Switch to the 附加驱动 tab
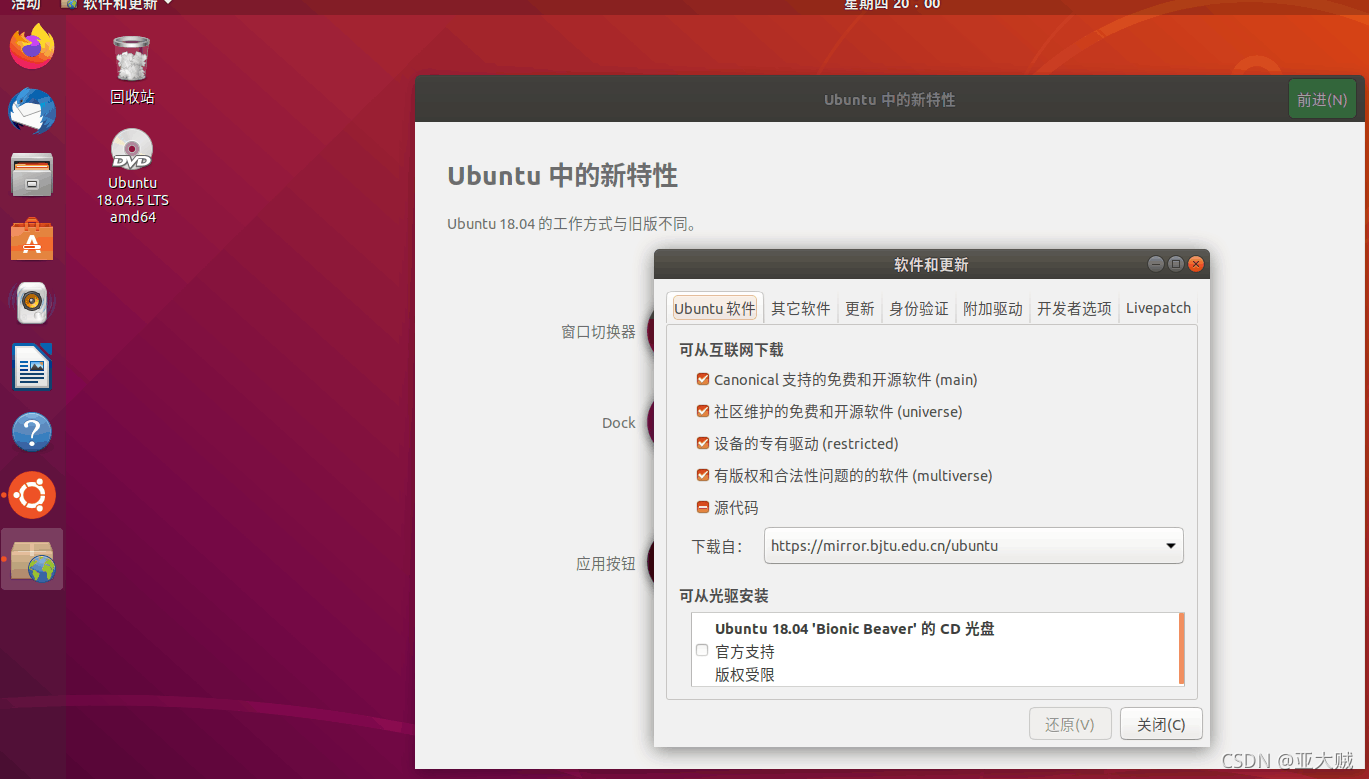Viewport: 1369px width, 779px height. pos(993,309)
